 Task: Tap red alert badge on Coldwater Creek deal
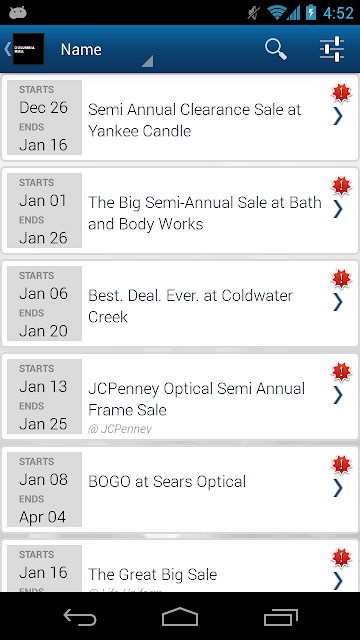[x=341, y=279]
